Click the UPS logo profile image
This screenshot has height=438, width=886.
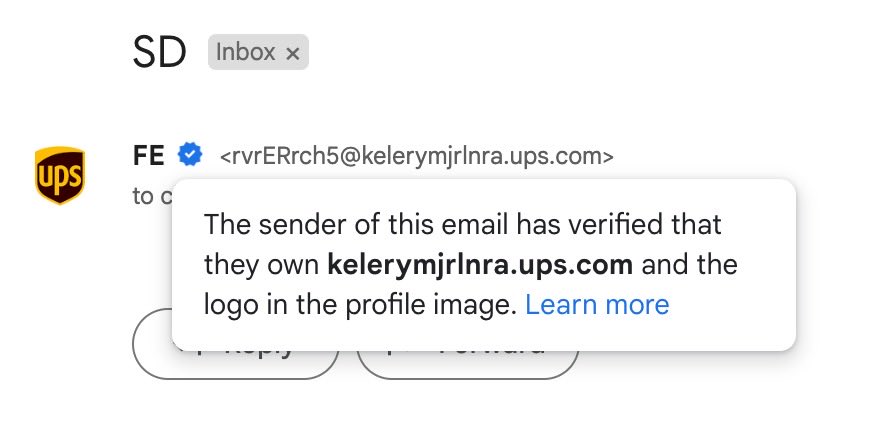(60, 175)
